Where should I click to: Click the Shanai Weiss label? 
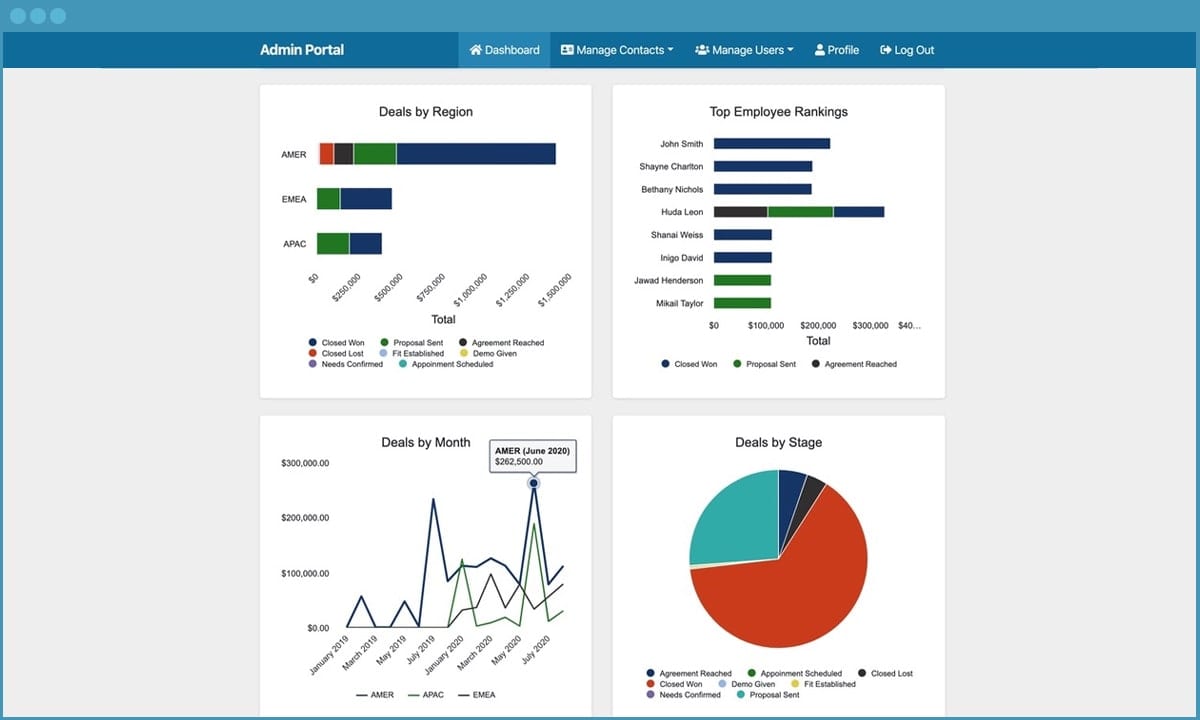(677, 235)
